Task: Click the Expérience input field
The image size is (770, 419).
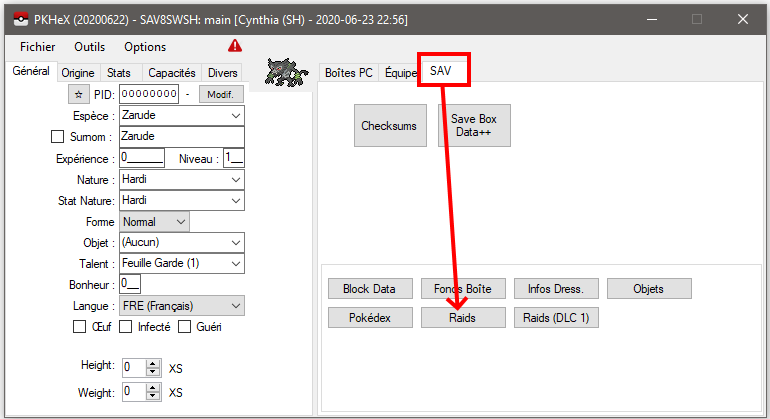Action: (x=142, y=158)
